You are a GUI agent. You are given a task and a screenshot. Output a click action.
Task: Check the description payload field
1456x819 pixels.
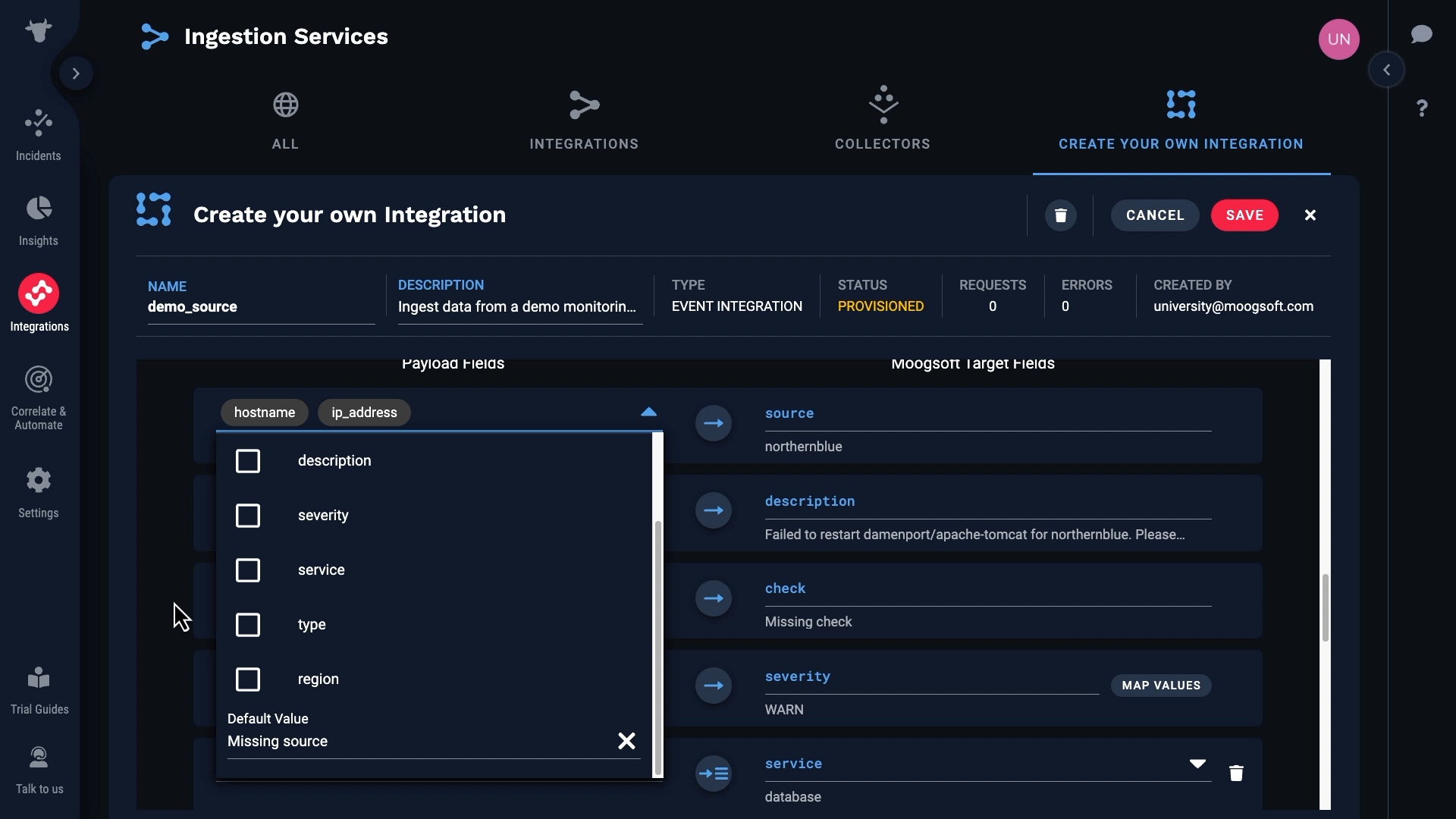pyautogui.click(x=248, y=461)
